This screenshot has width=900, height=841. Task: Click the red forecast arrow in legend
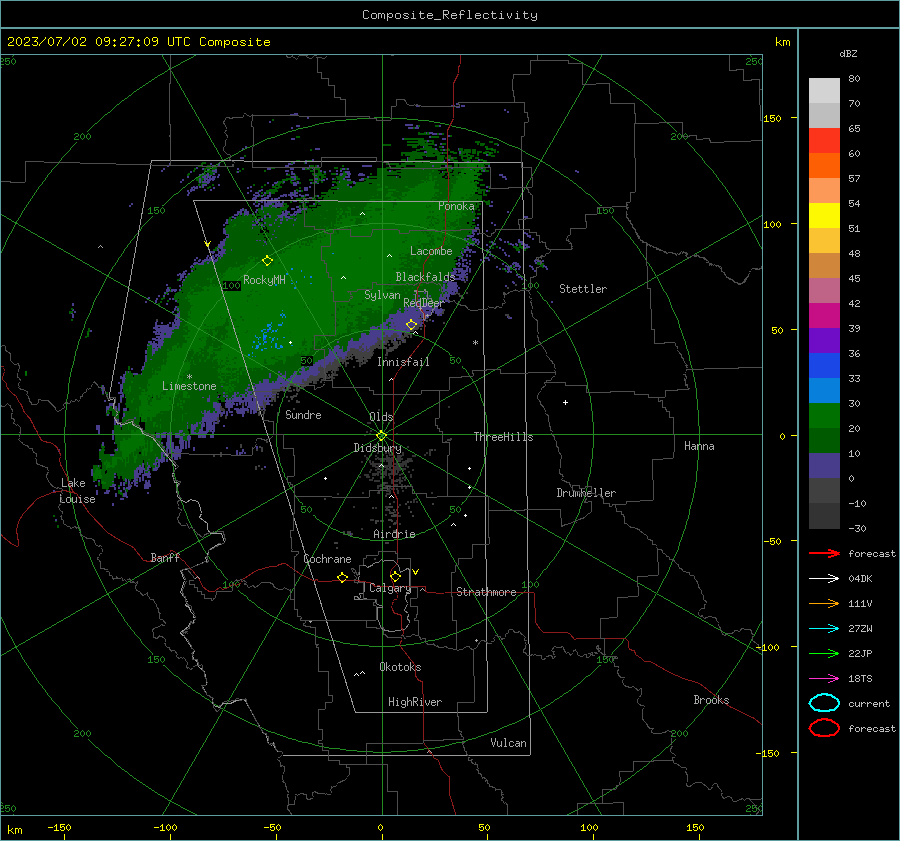(x=824, y=553)
